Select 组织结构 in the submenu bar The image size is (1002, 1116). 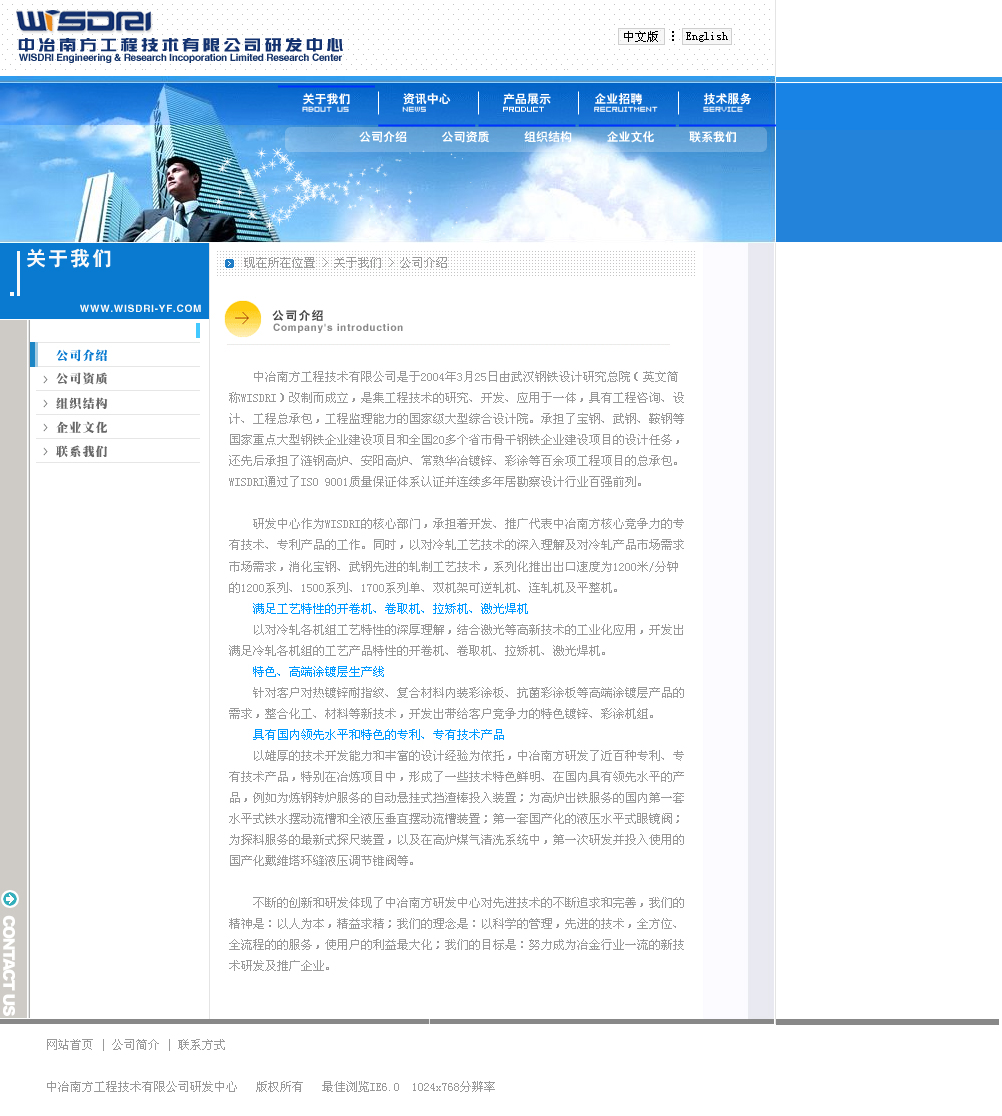click(548, 137)
